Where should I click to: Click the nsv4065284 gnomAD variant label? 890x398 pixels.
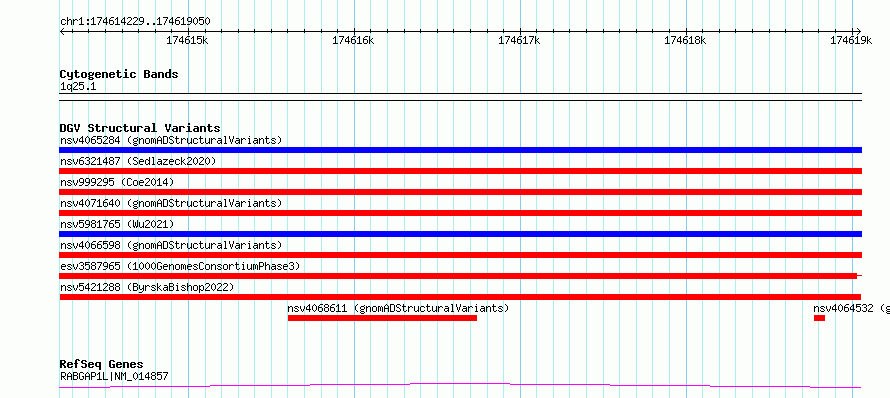(171, 140)
